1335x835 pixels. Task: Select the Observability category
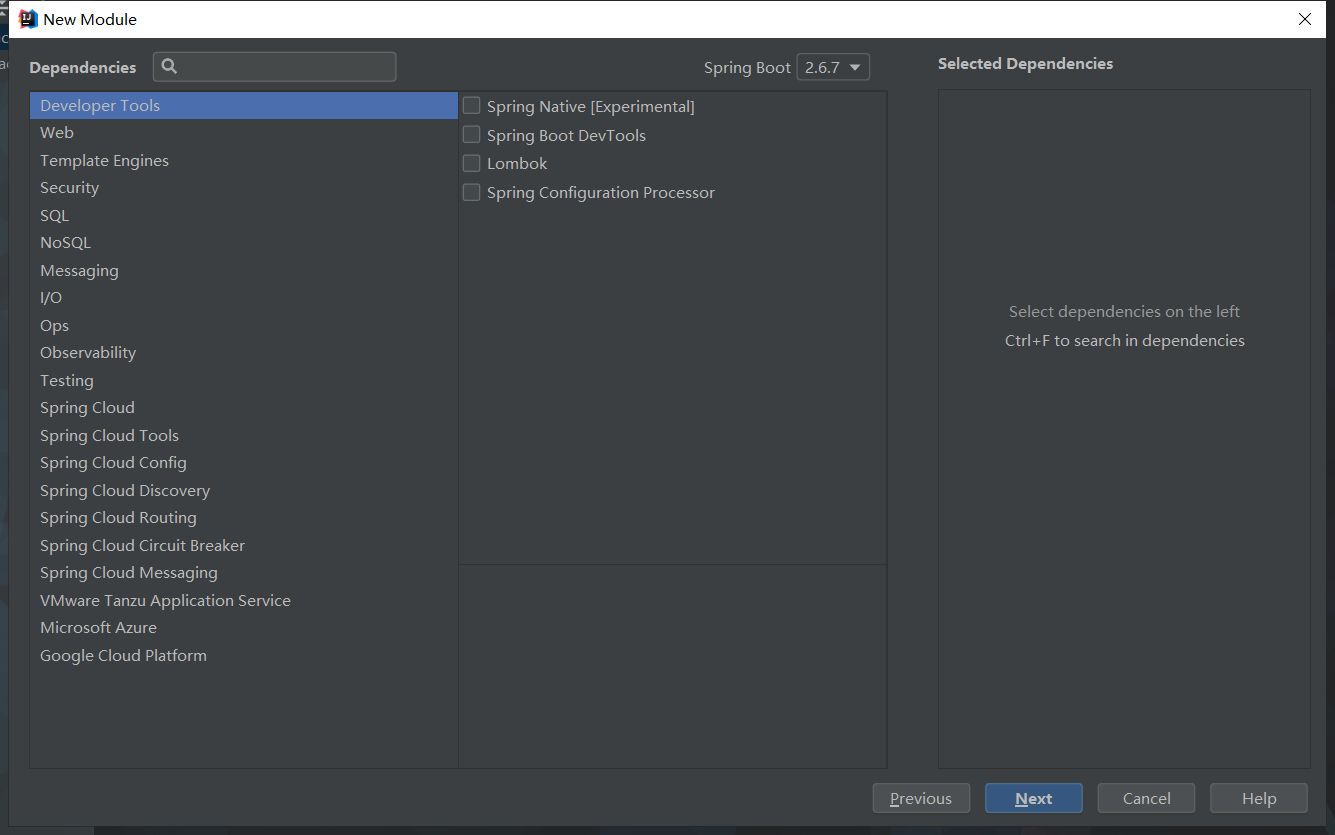244,353
